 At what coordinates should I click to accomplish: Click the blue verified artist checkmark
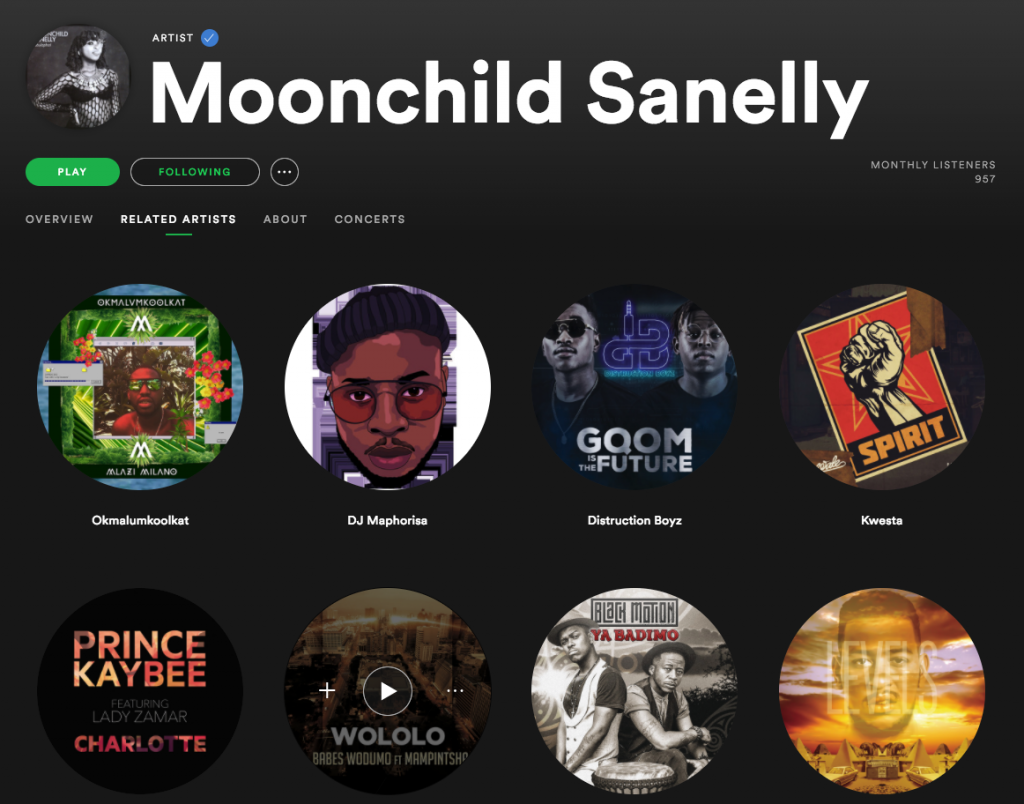210,38
